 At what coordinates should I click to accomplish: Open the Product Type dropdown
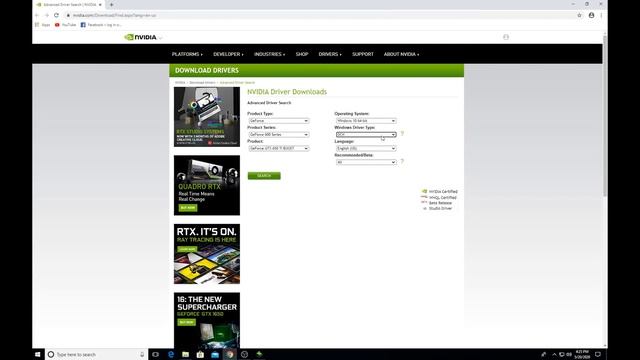pyautogui.click(x=279, y=121)
